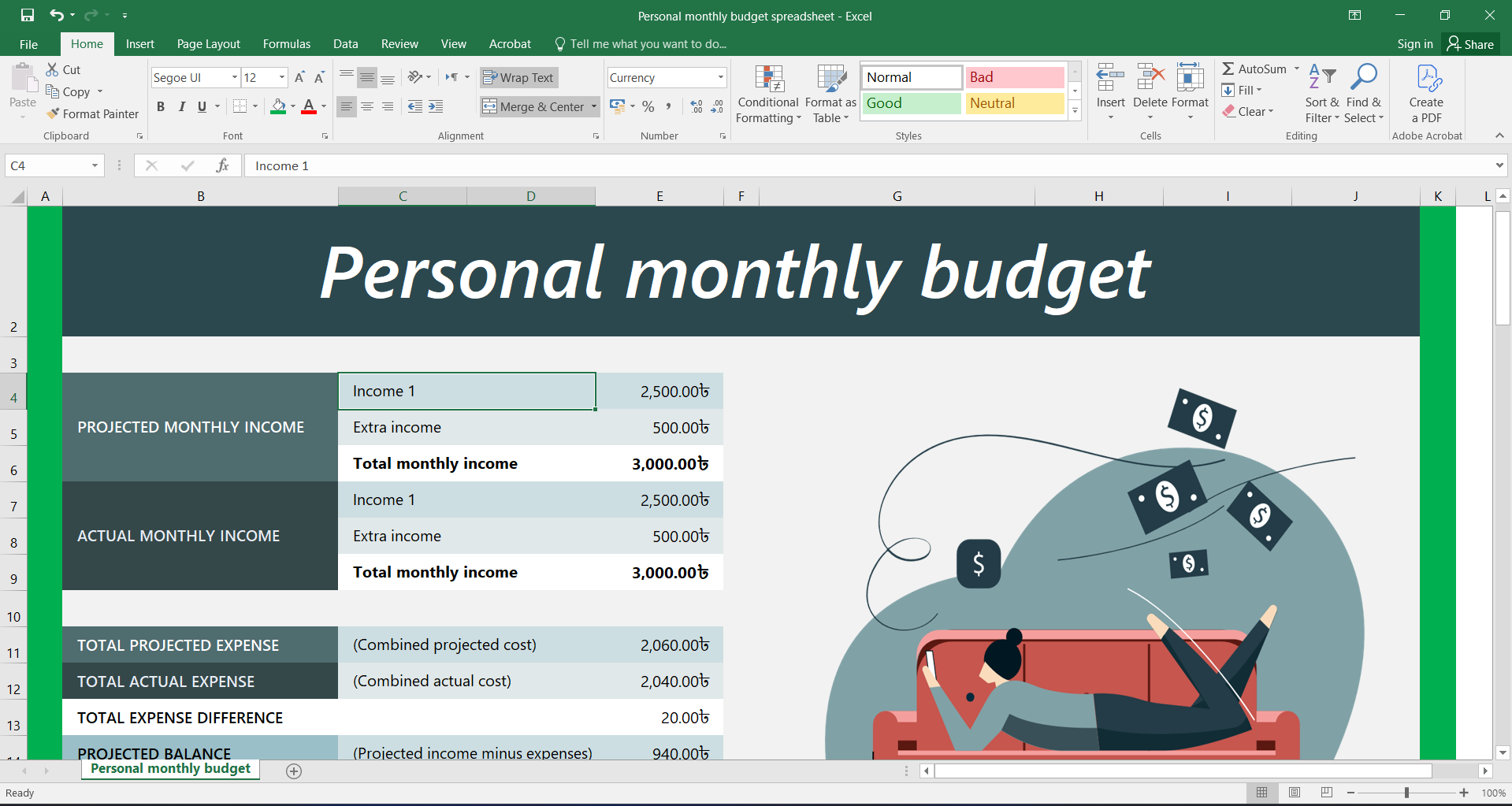Viewport: 1512px width, 806px height.
Task: Open the Name Box dropdown arrow
Action: pos(95,165)
